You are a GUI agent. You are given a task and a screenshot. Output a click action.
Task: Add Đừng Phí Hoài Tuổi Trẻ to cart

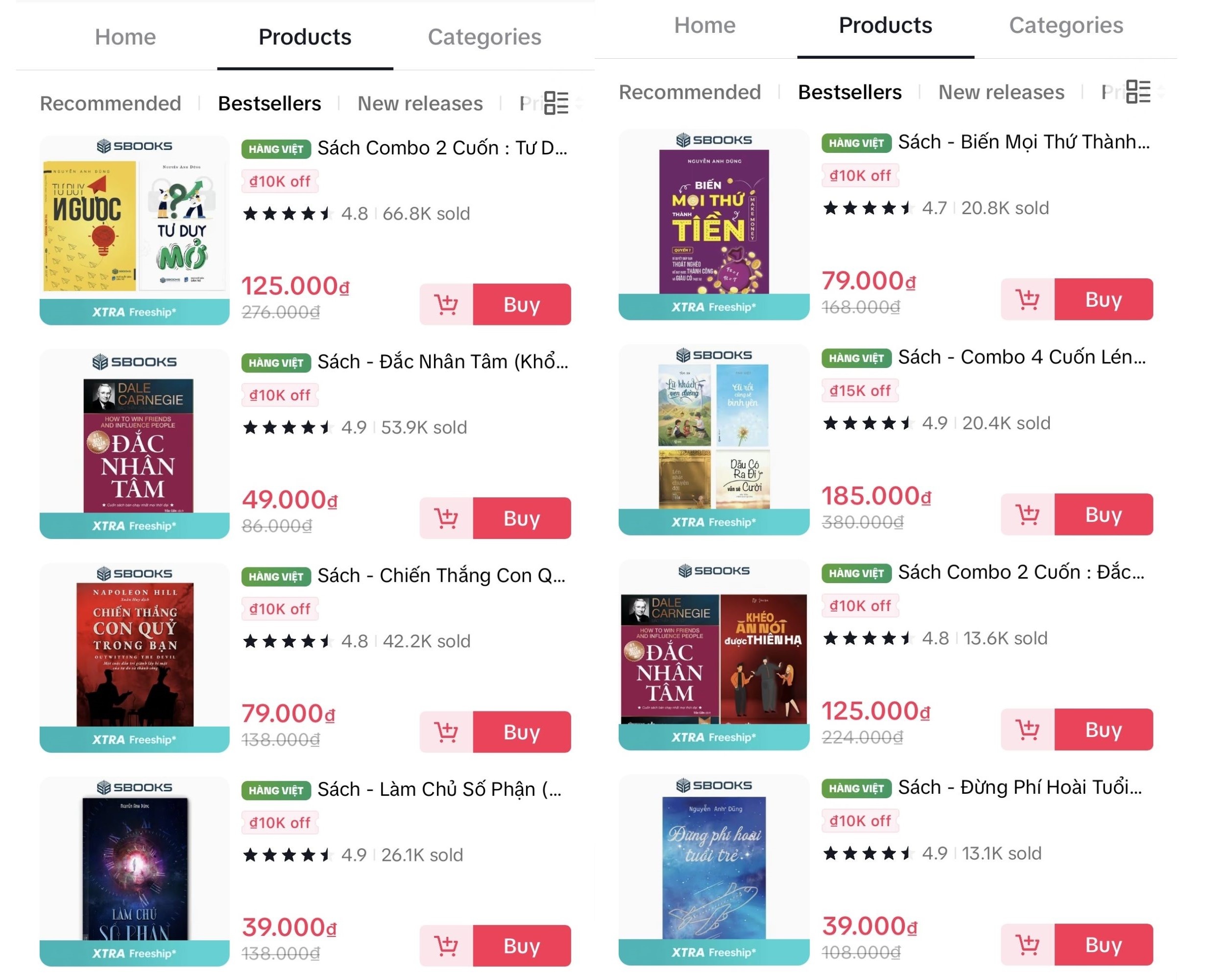1027,944
